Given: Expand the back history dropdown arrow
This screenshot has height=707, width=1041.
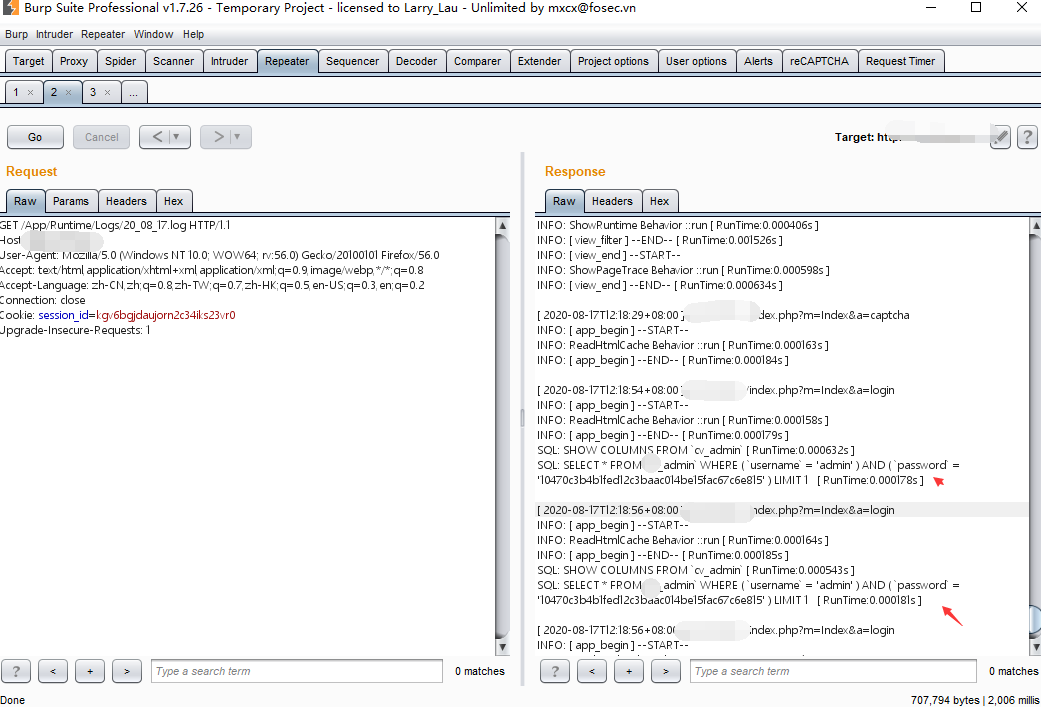Looking at the screenshot, I should coord(177,137).
